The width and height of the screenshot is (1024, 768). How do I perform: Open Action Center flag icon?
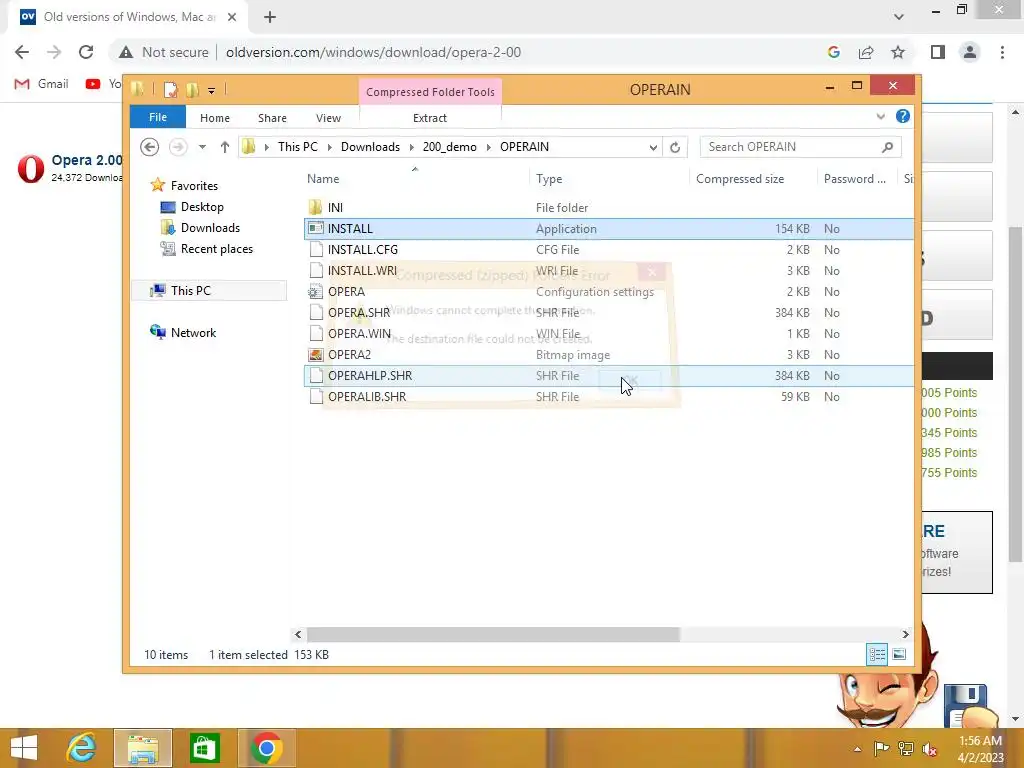882,749
